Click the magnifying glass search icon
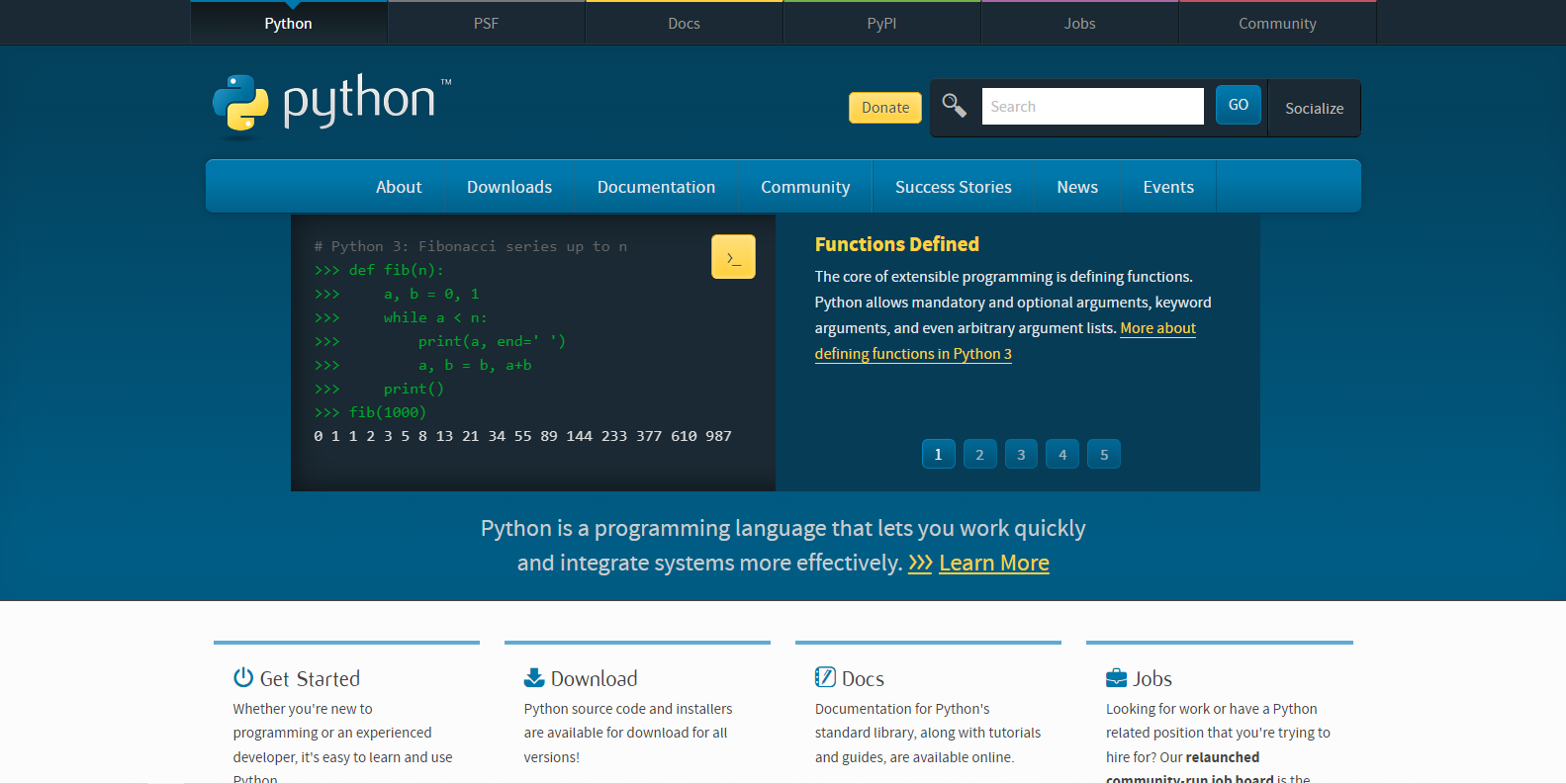Screen dimensions: 1566x784 [954, 105]
